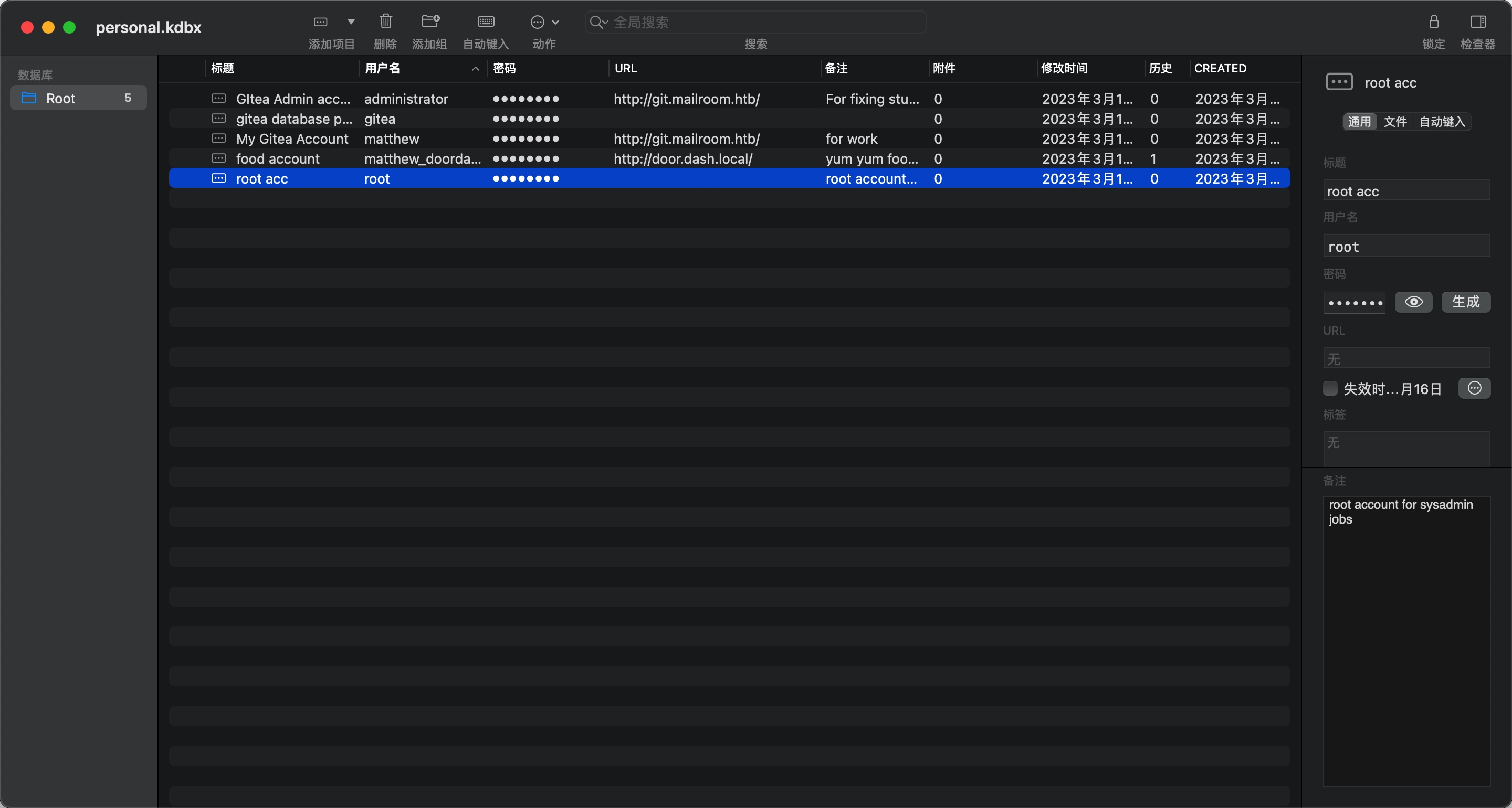Click the trash Delete (删除) icon
The width and height of the screenshot is (1512, 808).
pos(386,22)
